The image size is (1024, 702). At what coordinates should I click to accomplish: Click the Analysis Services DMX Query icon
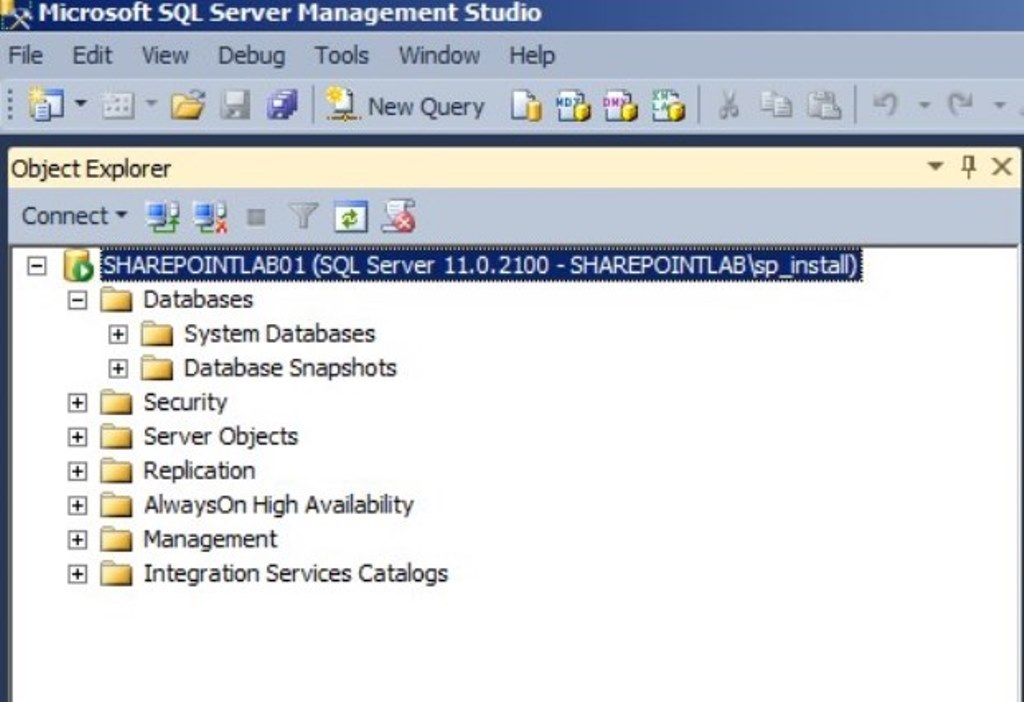620,106
